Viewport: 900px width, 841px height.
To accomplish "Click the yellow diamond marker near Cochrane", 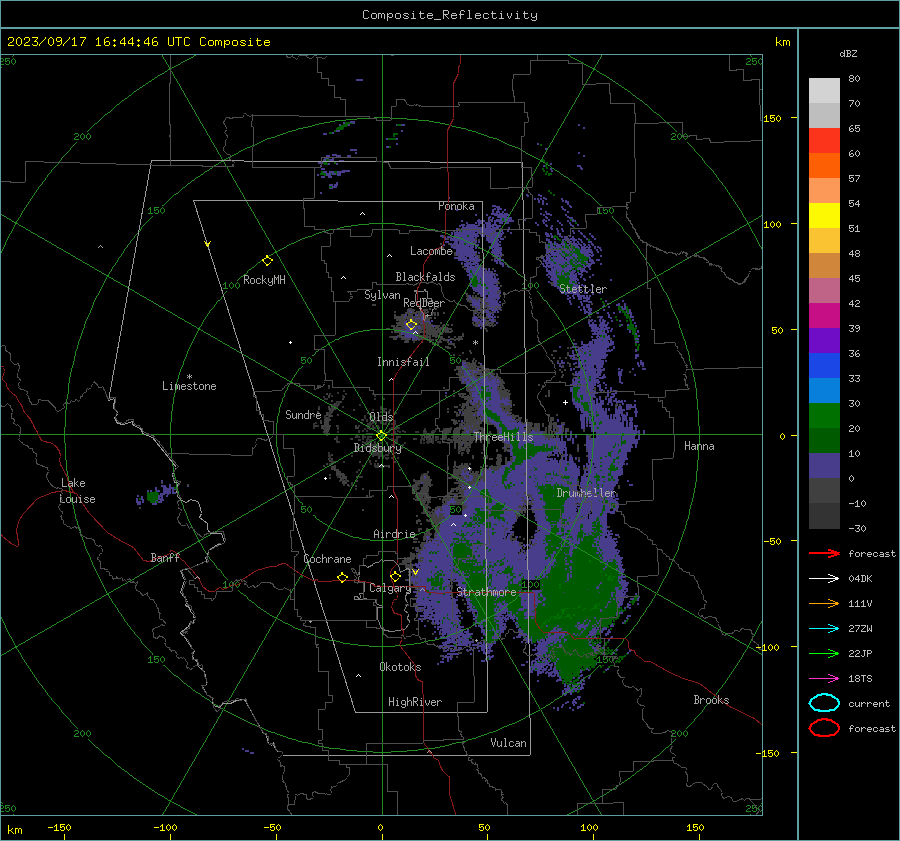I will tap(342, 577).
